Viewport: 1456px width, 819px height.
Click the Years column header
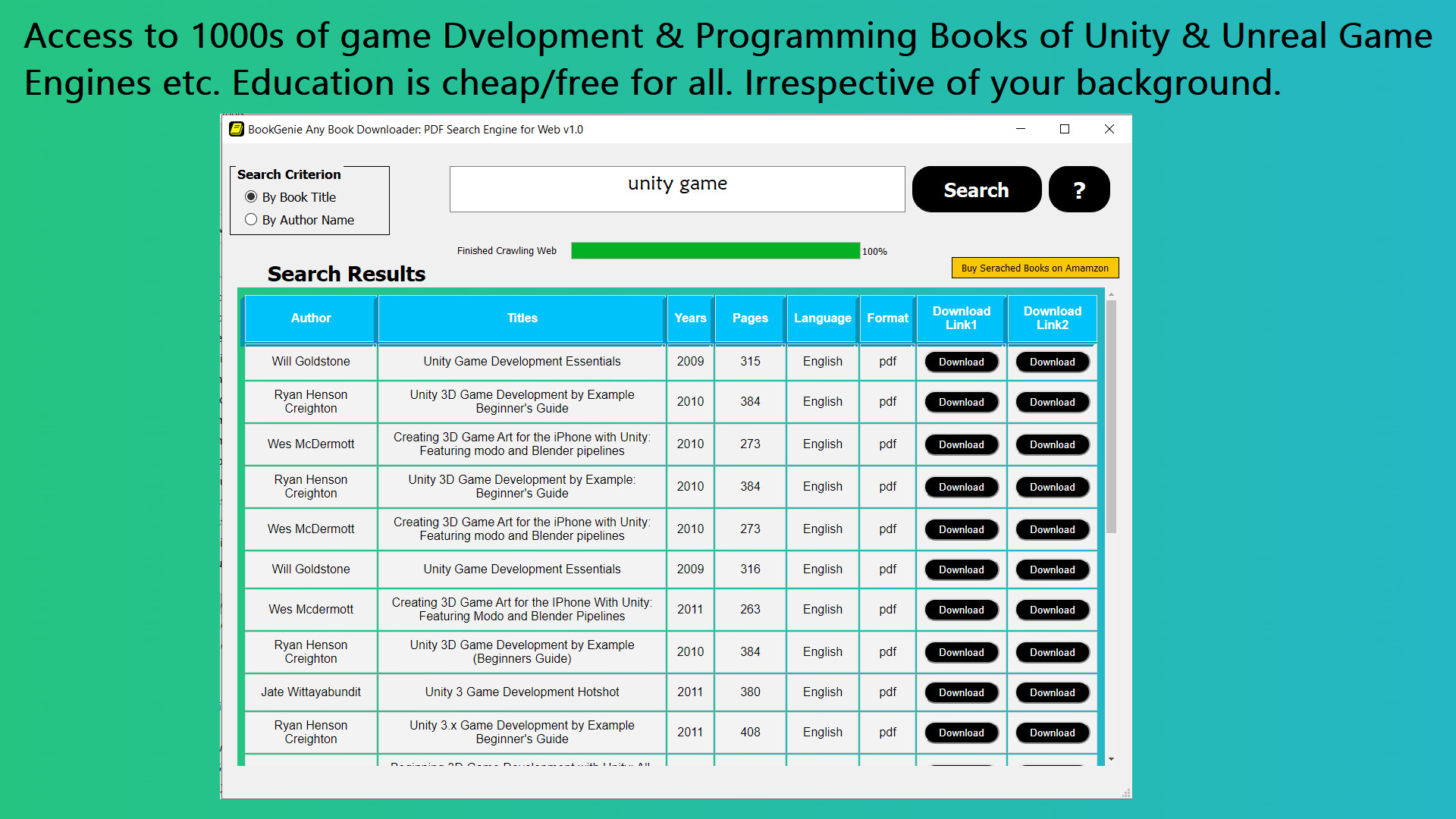(x=690, y=318)
